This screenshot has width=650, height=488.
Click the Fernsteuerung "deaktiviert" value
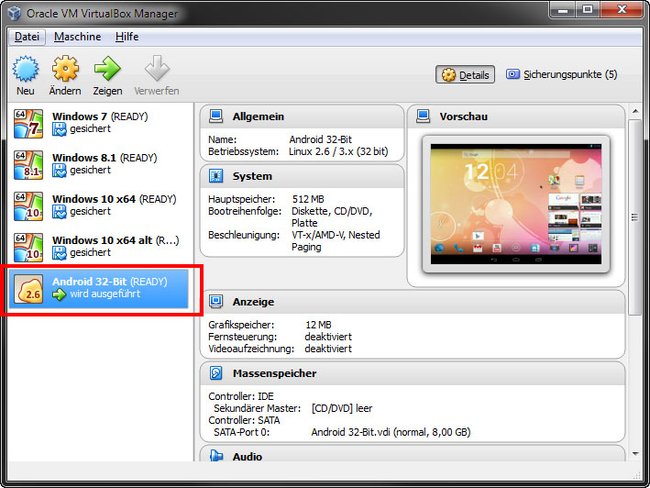coord(328,337)
